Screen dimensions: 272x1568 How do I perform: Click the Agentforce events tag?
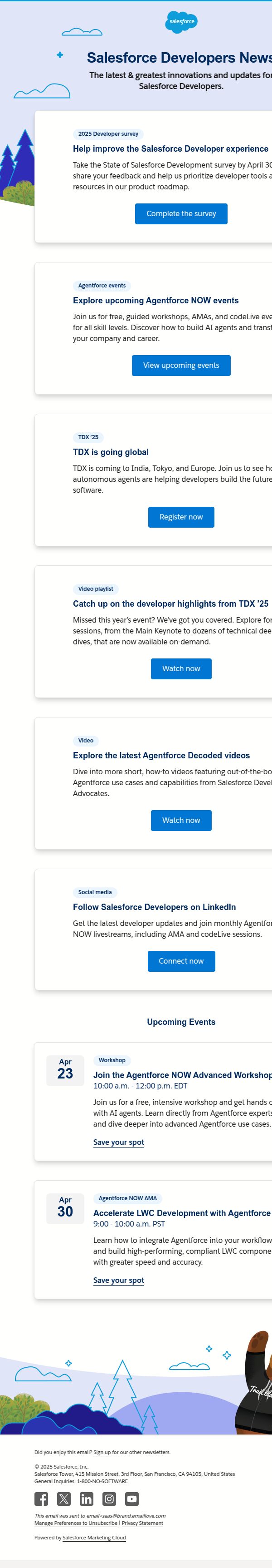tap(102, 286)
